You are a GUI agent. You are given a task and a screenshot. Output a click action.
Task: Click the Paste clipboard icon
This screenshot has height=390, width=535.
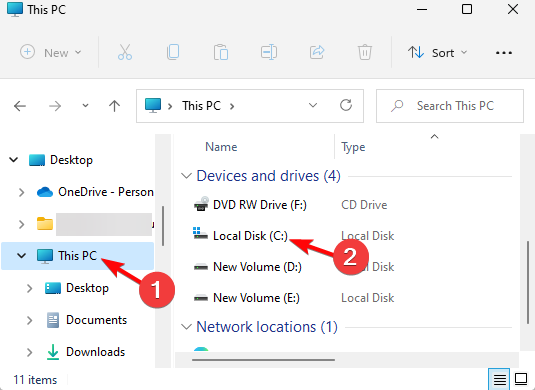(x=221, y=53)
